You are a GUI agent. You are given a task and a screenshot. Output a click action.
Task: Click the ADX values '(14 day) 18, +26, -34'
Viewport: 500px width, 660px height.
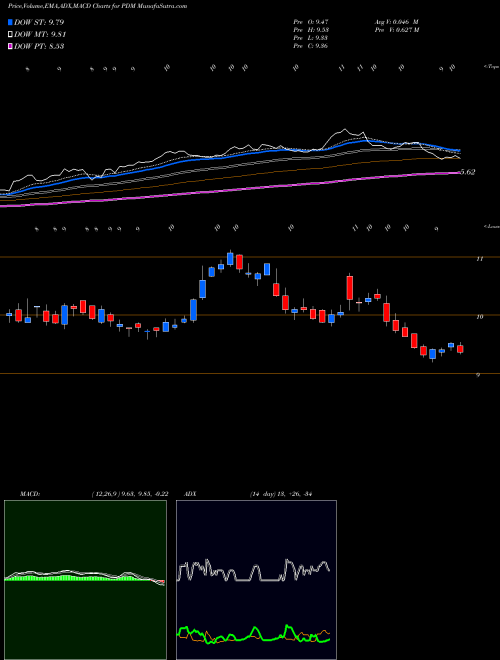[281, 494]
